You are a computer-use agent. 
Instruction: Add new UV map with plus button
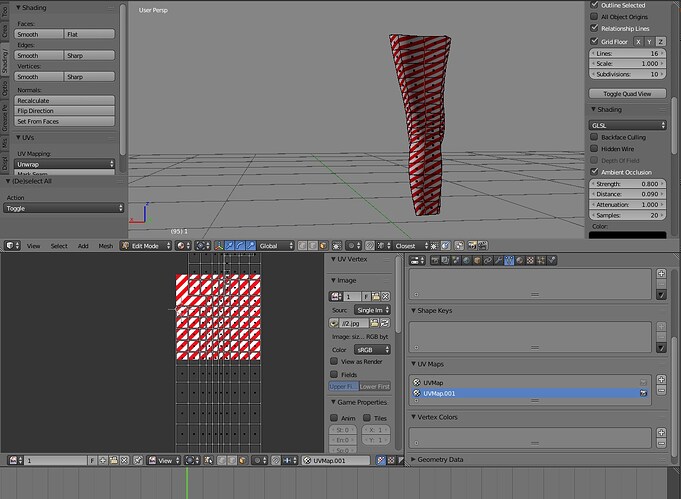[x=661, y=379]
